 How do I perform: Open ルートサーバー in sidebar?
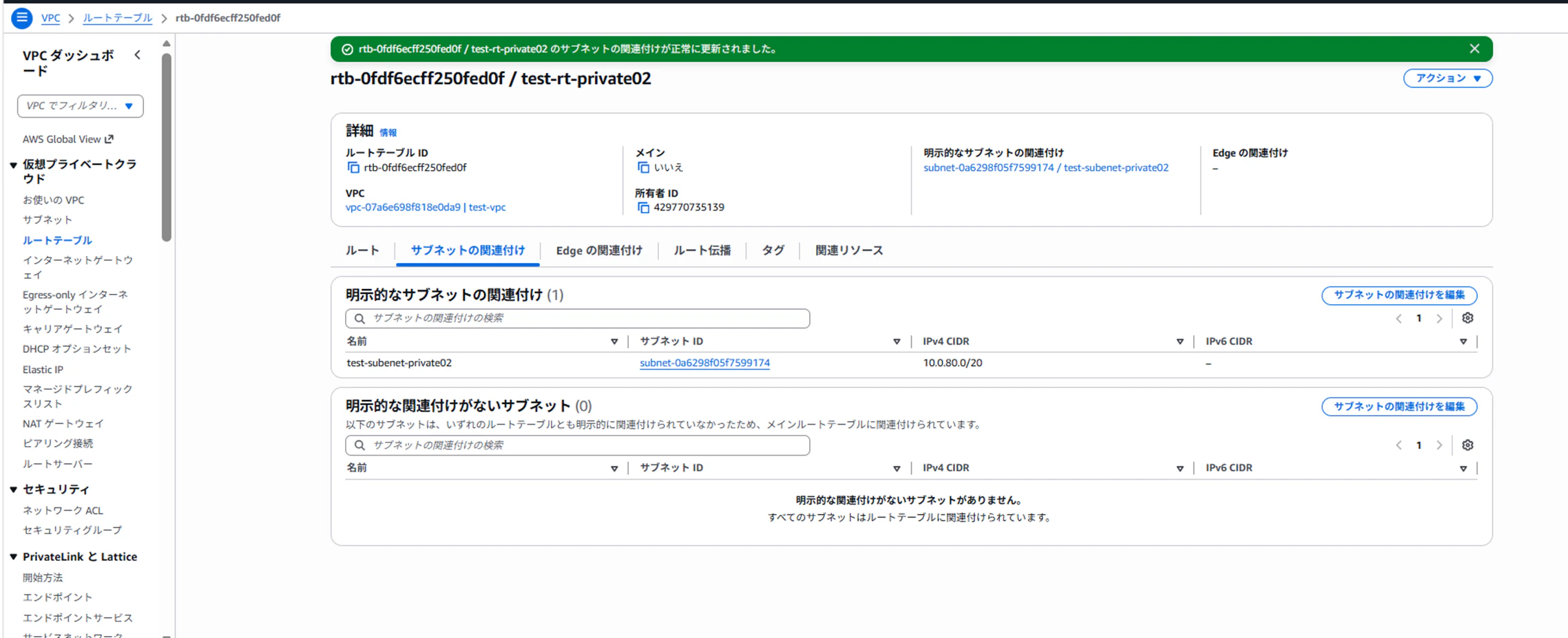click(58, 464)
